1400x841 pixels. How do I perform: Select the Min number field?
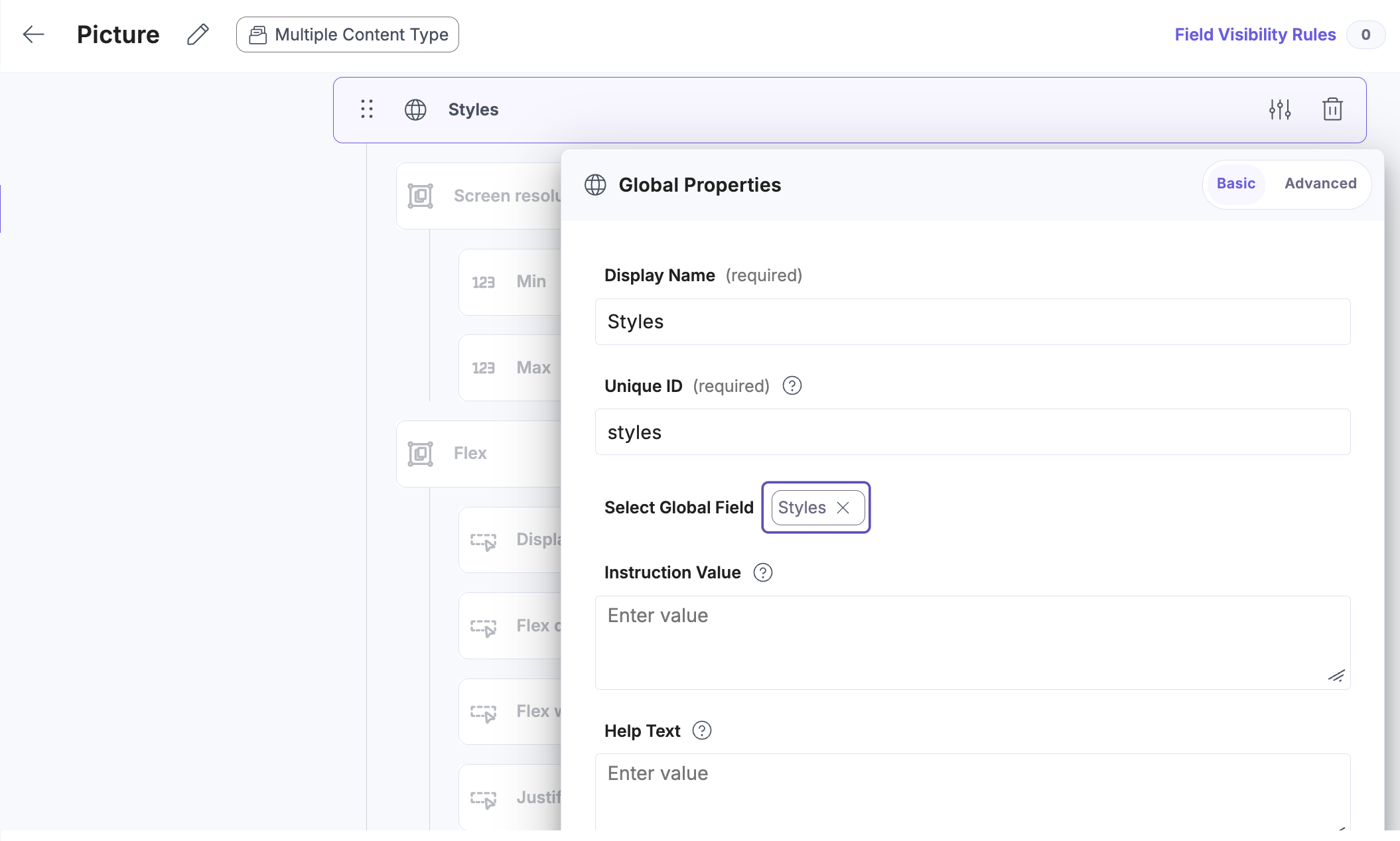[510, 282]
